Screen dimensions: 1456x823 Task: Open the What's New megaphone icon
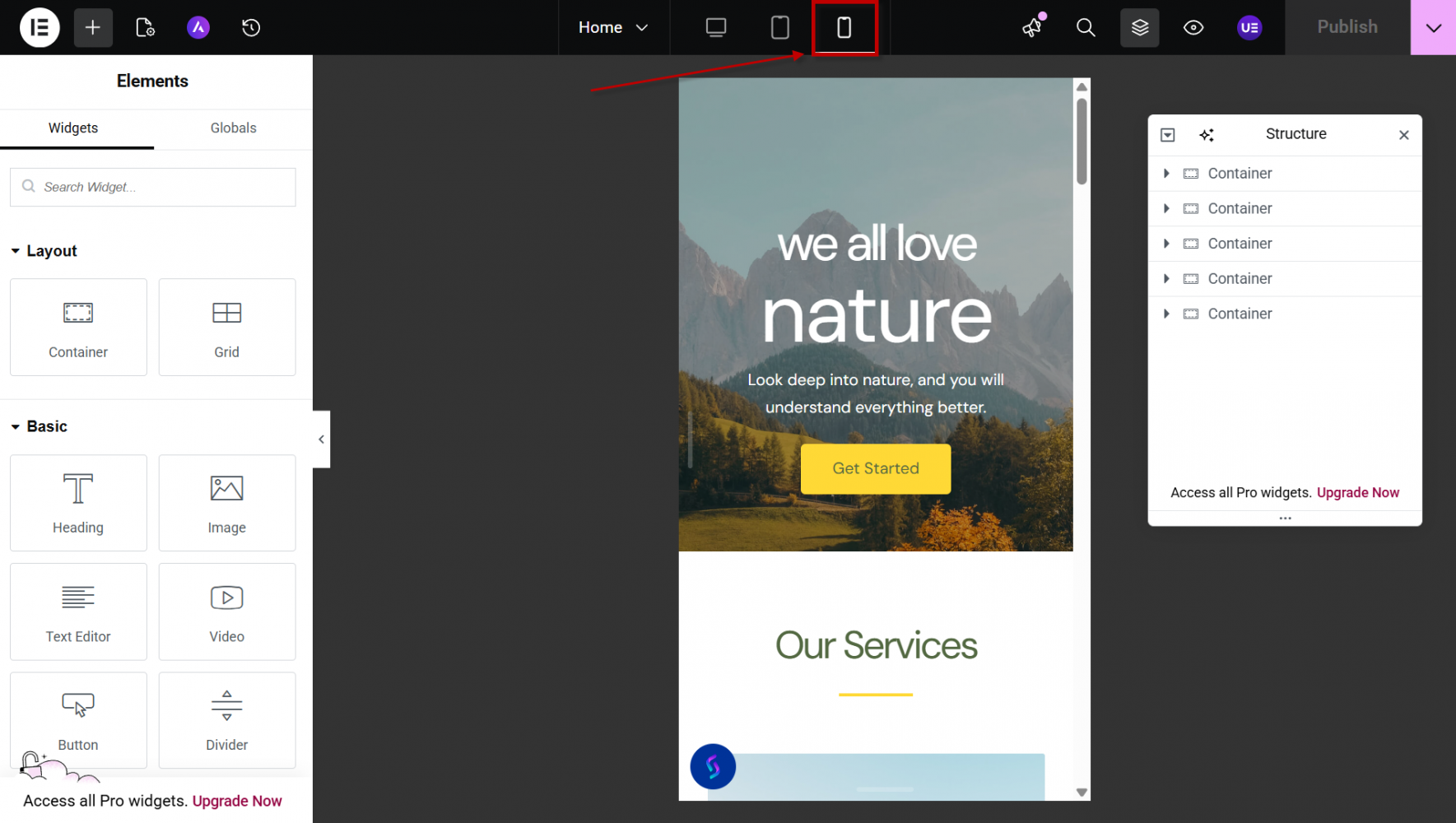click(1032, 27)
